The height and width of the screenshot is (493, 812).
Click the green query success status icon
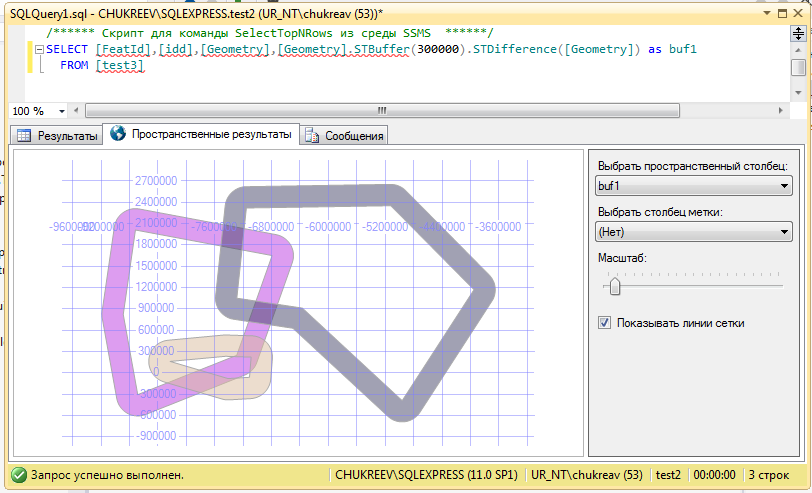[19, 475]
